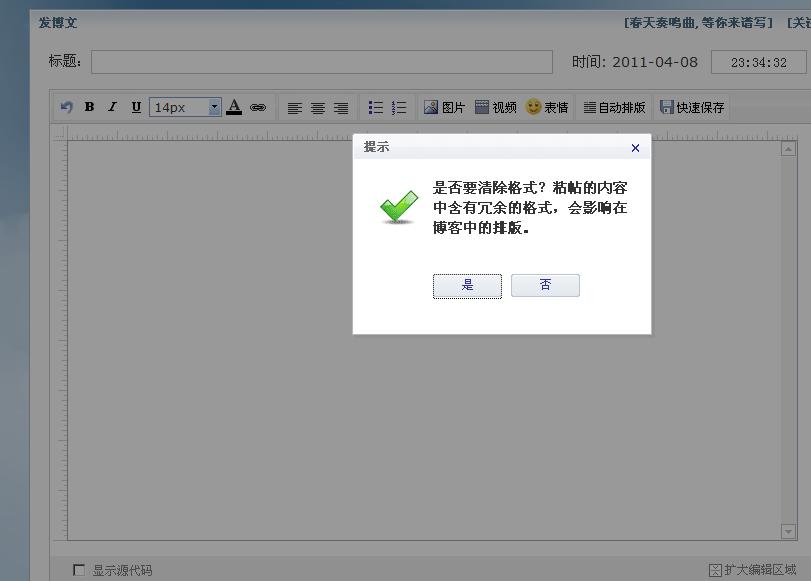The width and height of the screenshot is (811, 581).
Task: Click the editor scrollbar down arrow
Action: tap(788, 531)
